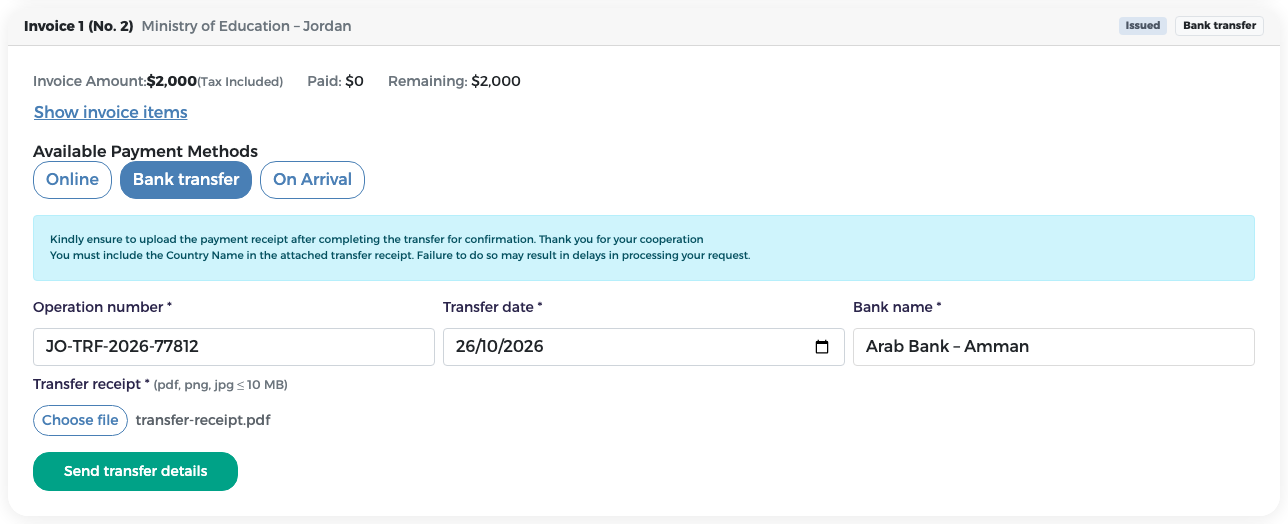This screenshot has width=1288, height=524.
Task: Click the Ministry of Education – Jordan text
Action: coord(247,26)
